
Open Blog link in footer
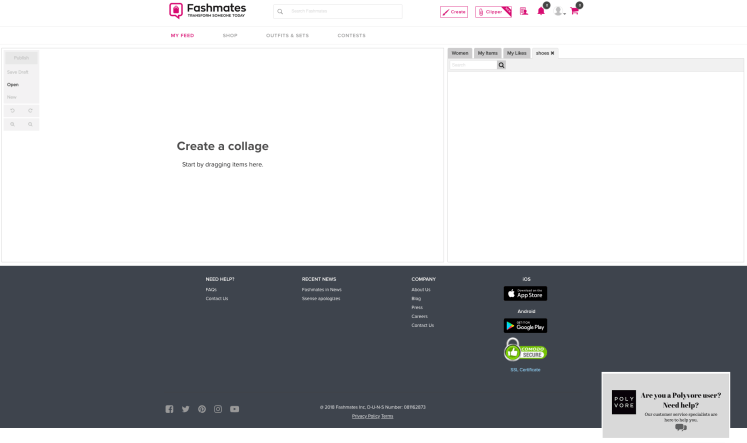[416, 299]
